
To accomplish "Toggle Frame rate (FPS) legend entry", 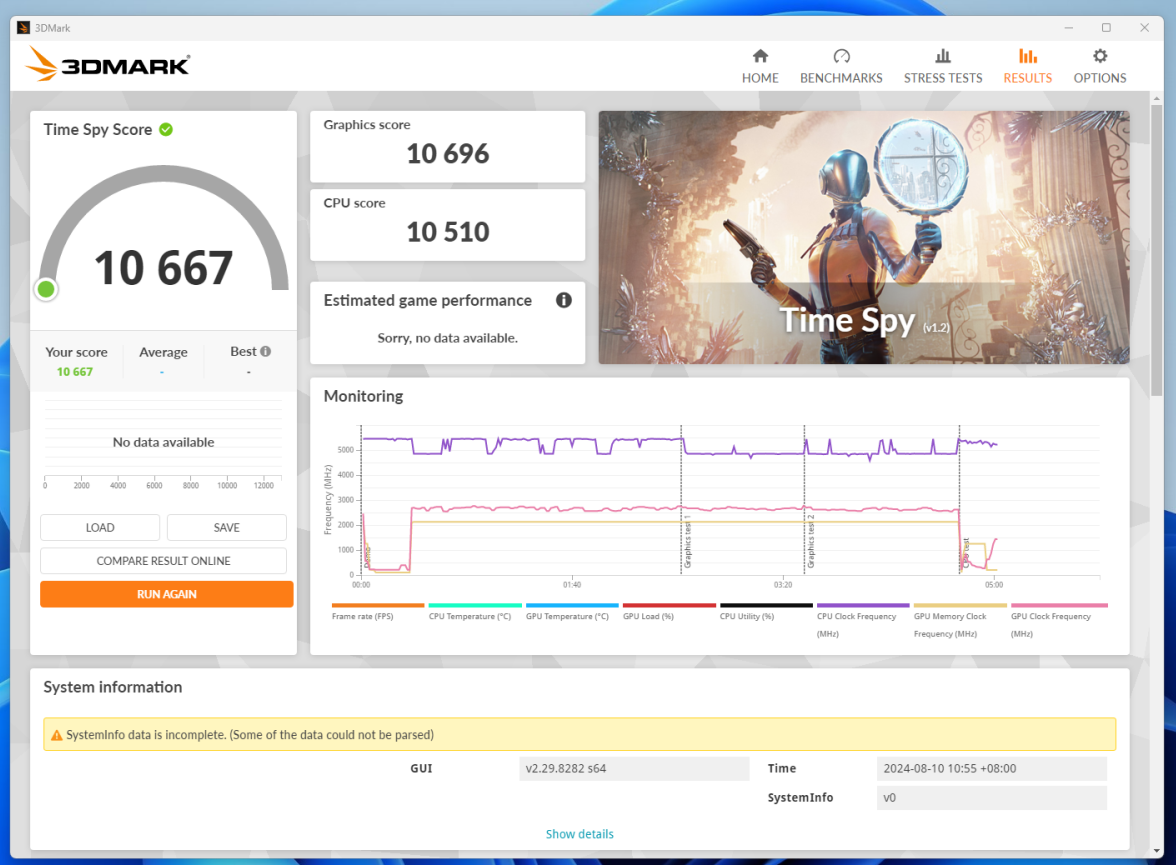I will [377, 612].
